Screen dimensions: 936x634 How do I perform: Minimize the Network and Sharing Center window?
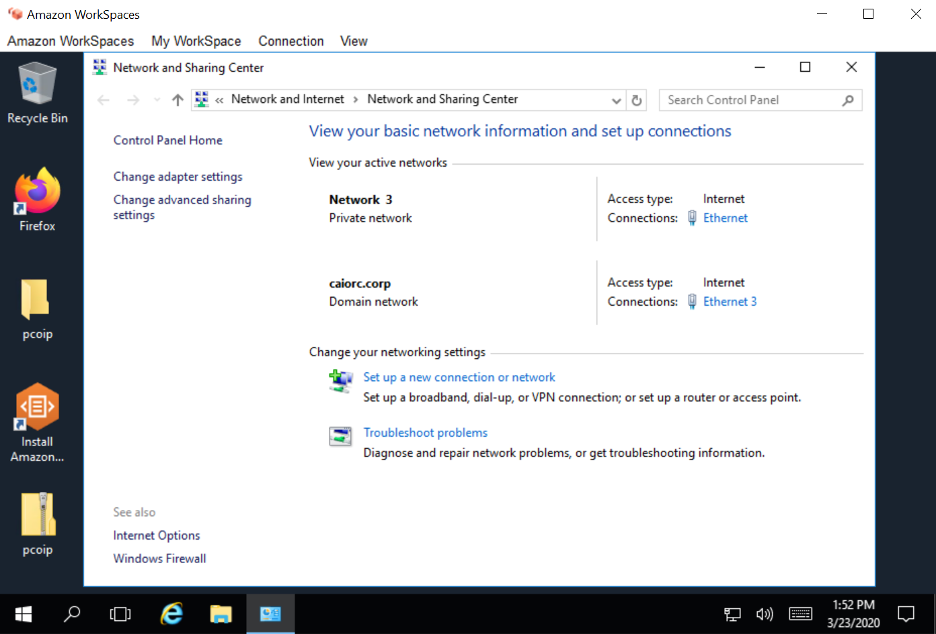click(759, 67)
